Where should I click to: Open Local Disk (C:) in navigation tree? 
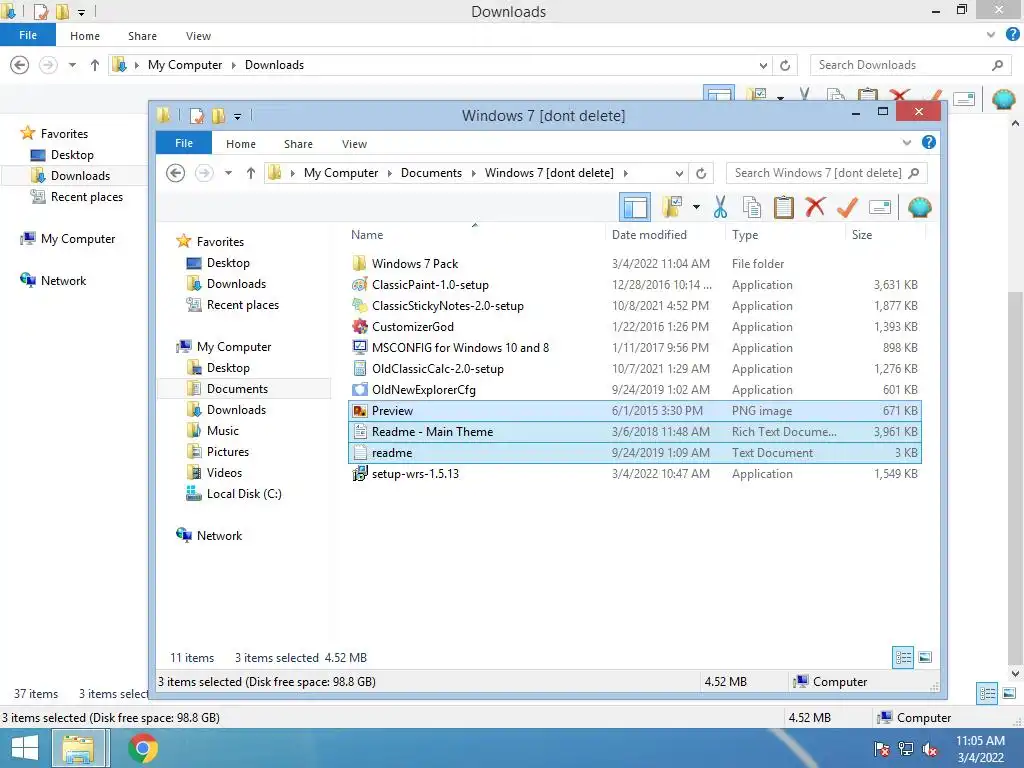(x=244, y=494)
